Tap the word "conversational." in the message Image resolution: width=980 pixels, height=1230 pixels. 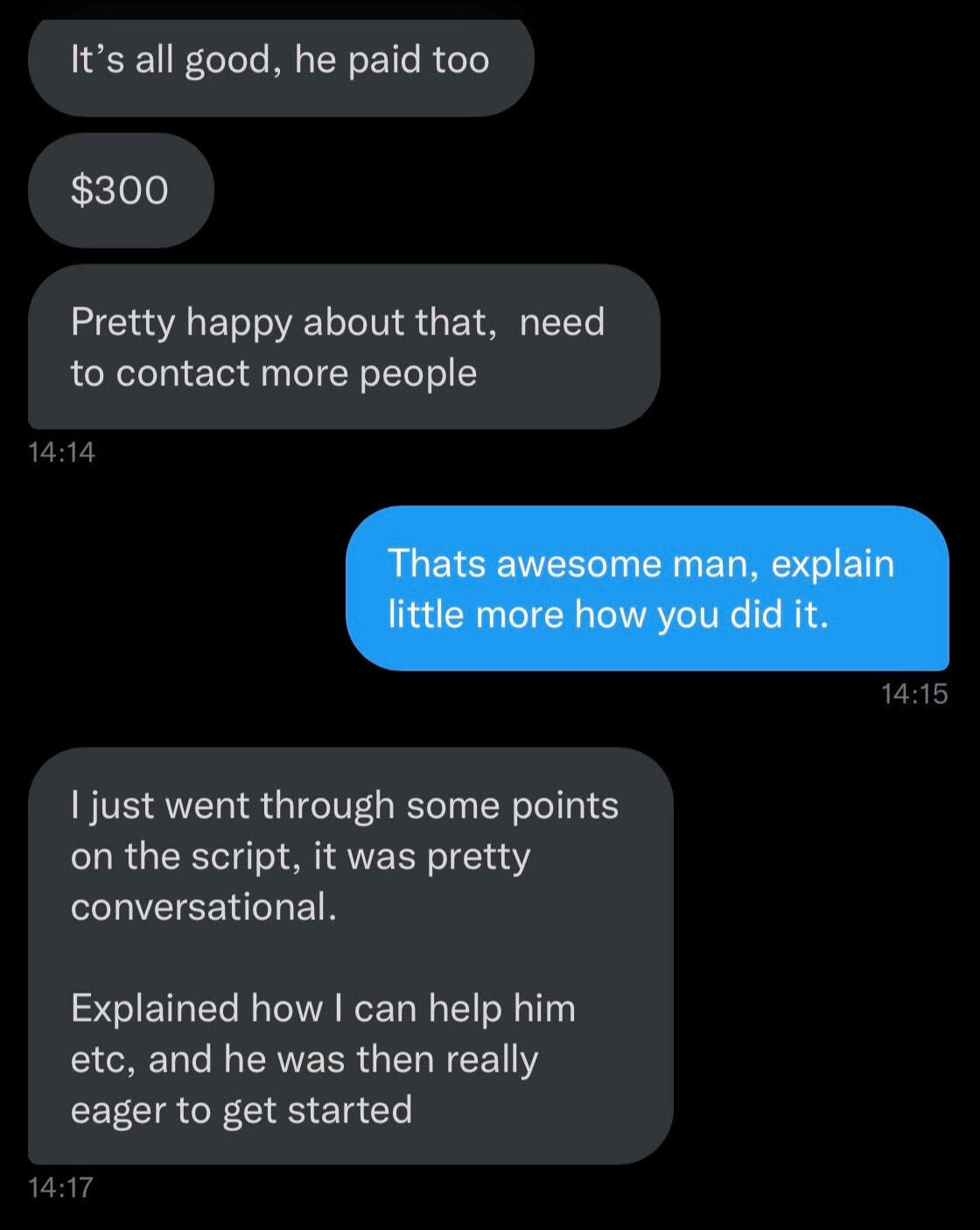click(x=203, y=906)
